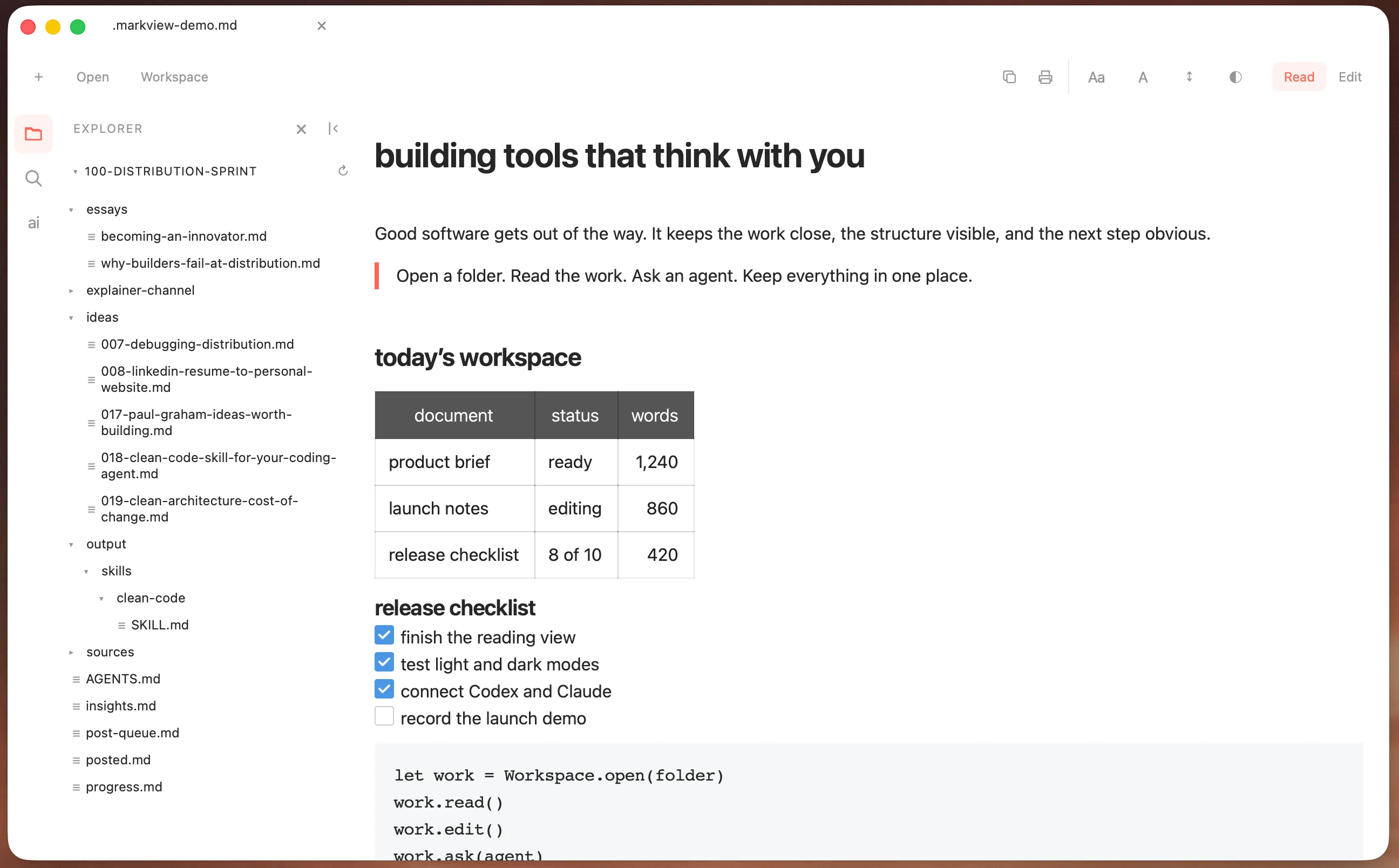Screen dimensions: 1399x868
Task: Click the line spacing arrows icon
Action: point(1189,77)
